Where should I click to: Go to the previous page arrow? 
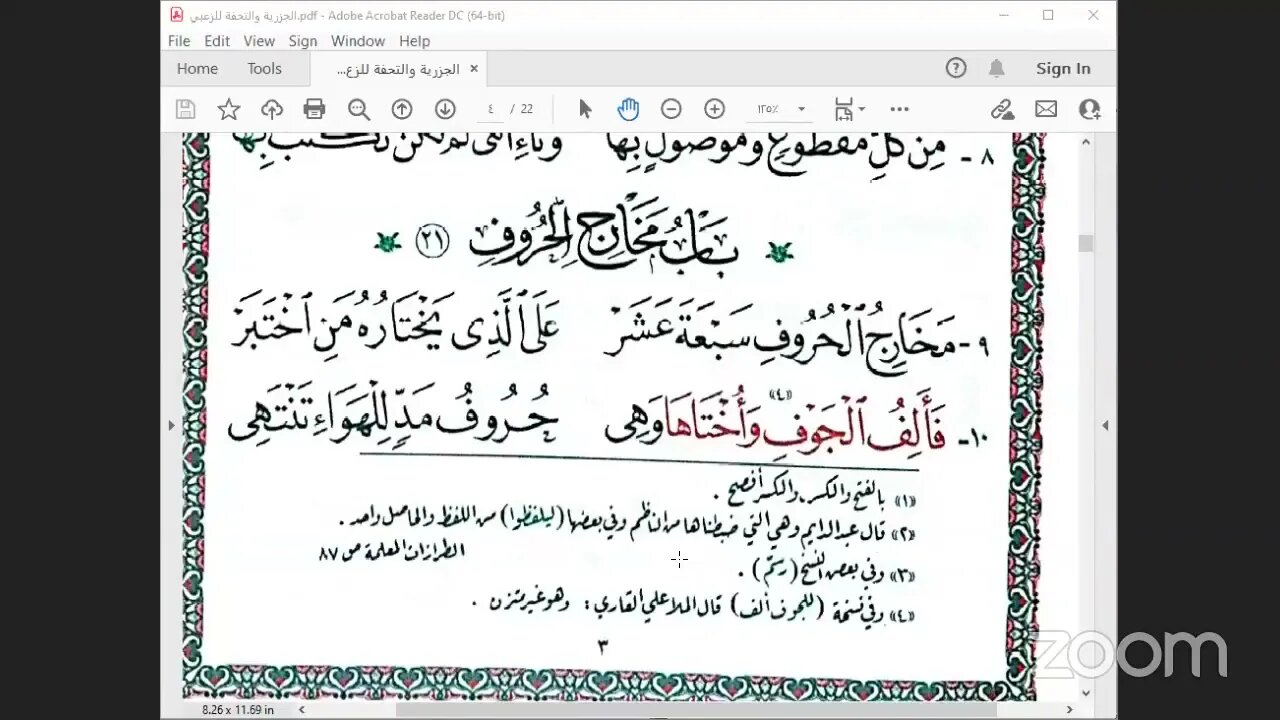(x=402, y=110)
